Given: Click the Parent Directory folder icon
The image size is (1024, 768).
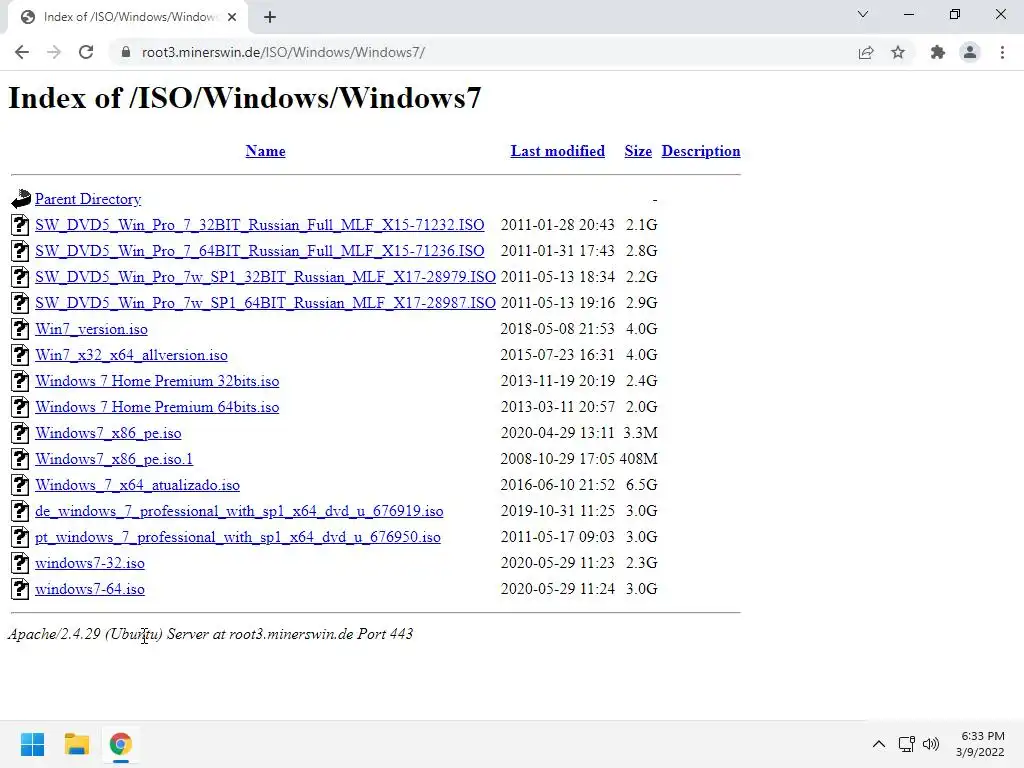Looking at the screenshot, I should 21,199.
